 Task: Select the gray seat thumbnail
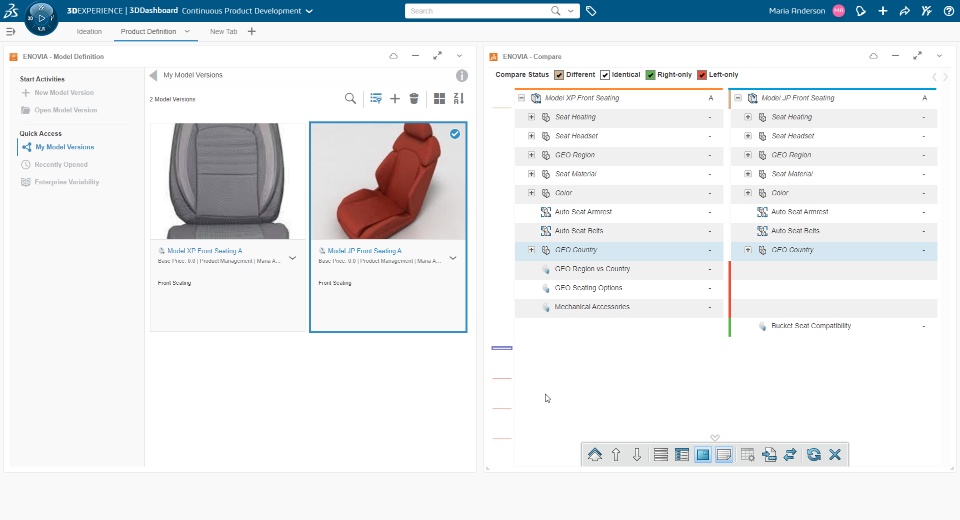click(228, 181)
